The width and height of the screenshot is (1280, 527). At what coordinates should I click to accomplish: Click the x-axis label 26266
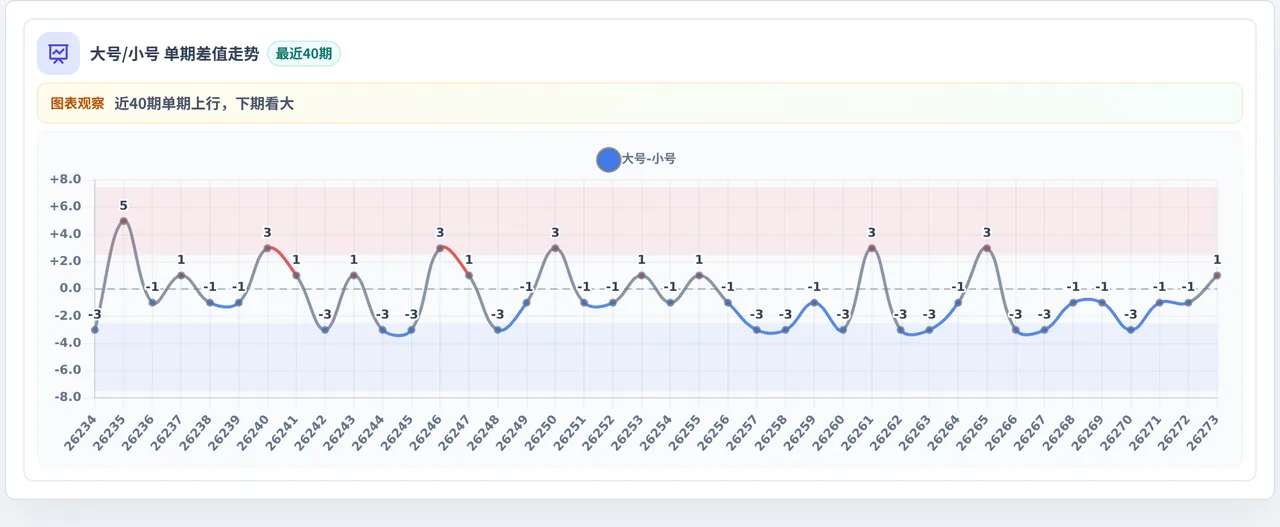(x=1001, y=433)
